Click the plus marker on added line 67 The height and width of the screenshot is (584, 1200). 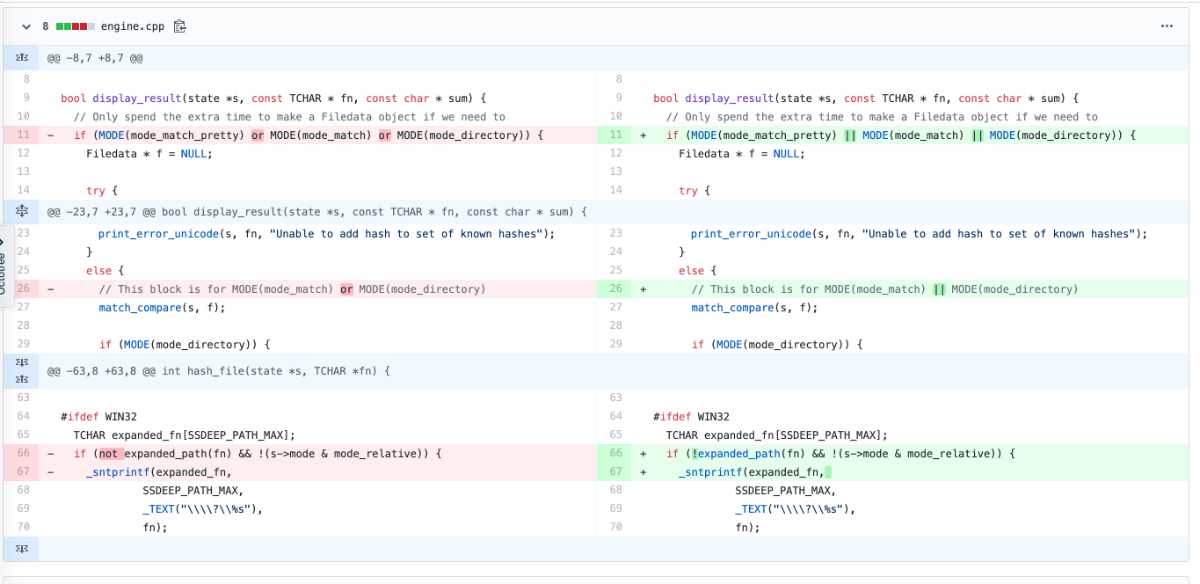click(644, 472)
